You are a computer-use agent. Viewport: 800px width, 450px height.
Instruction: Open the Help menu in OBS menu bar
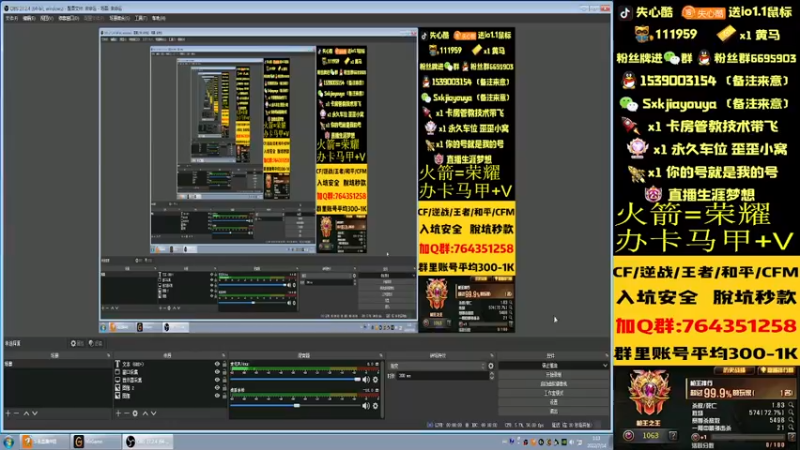[159, 18]
